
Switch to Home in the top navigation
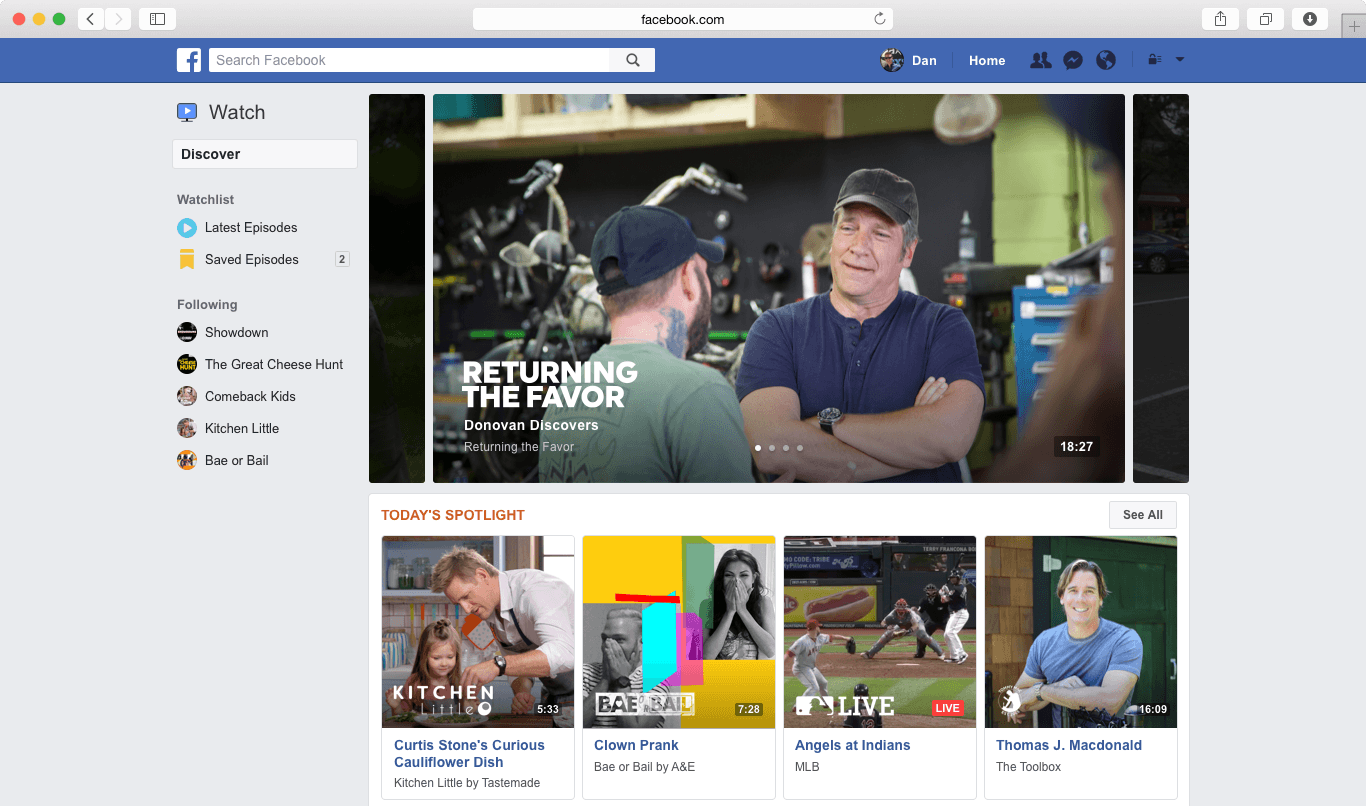pyautogui.click(x=987, y=60)
